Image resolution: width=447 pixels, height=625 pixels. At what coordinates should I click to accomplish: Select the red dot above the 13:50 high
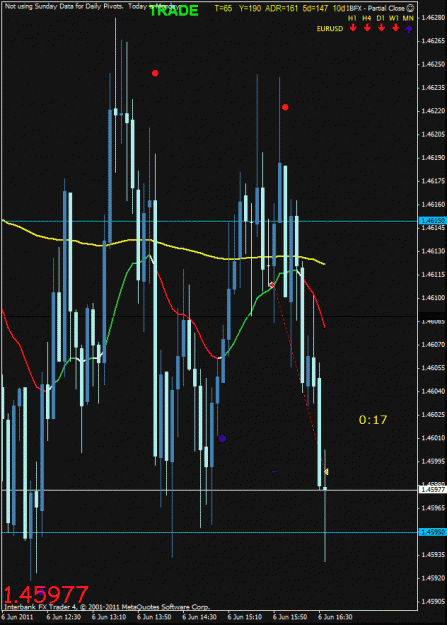tap(155, 73)
